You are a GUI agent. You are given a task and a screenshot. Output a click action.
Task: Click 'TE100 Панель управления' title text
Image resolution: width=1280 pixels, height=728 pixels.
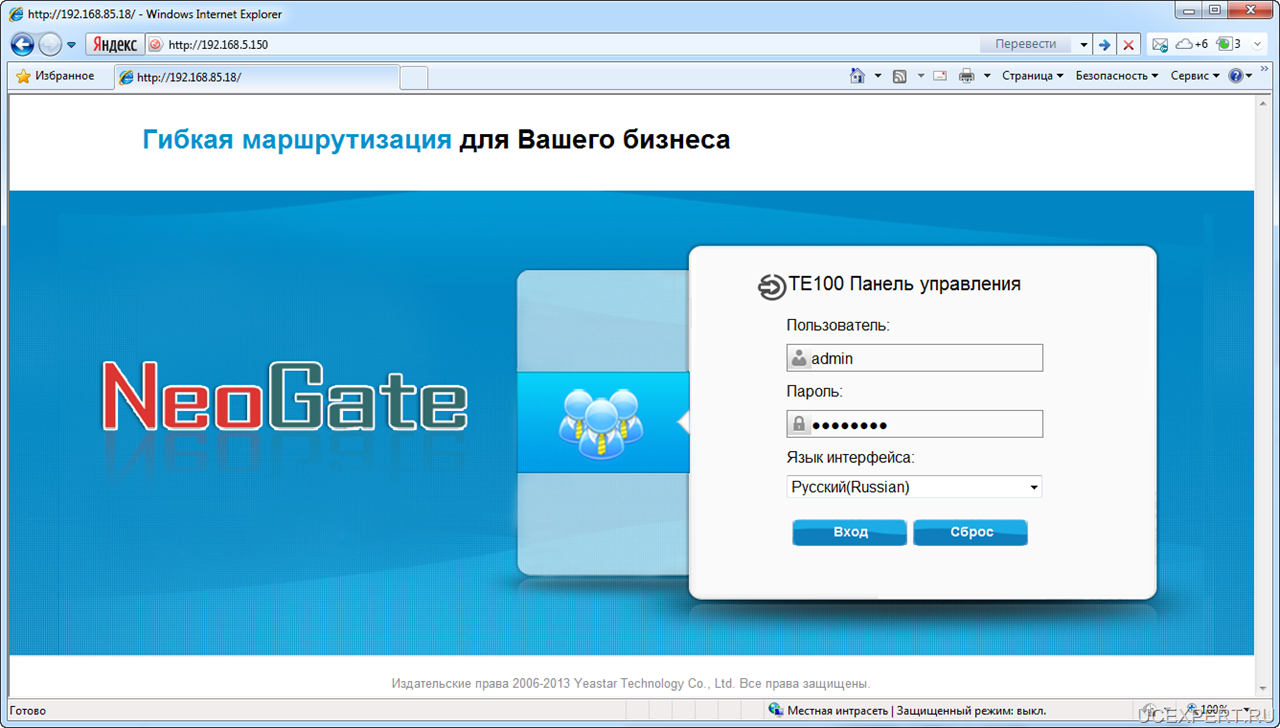tap(905, 284)
